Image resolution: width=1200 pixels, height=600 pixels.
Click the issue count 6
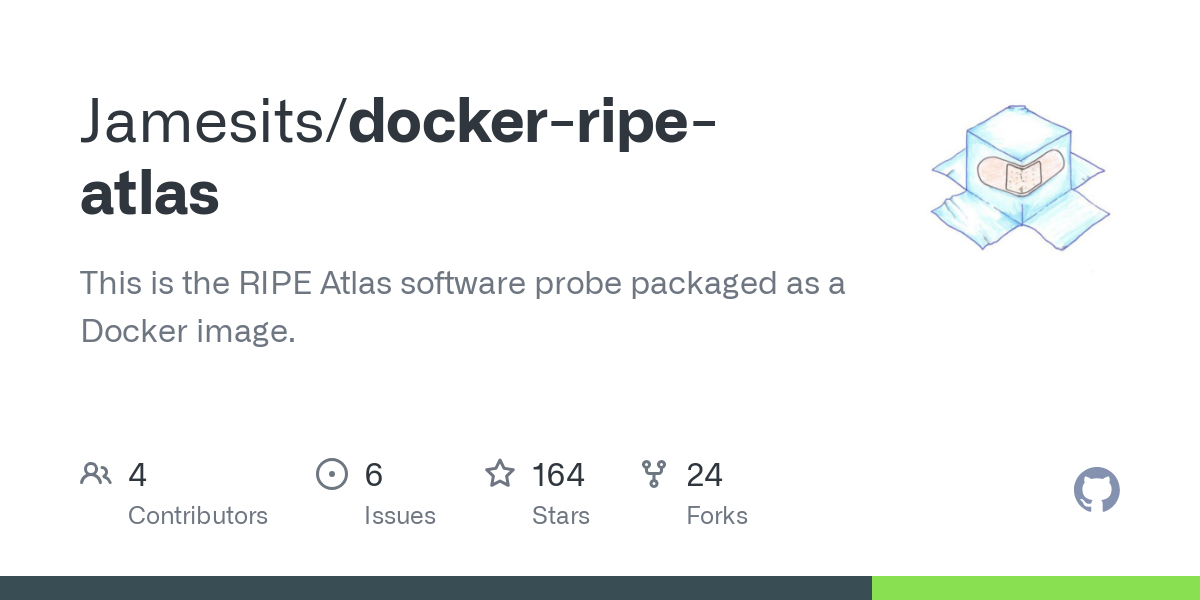[374, 475]
